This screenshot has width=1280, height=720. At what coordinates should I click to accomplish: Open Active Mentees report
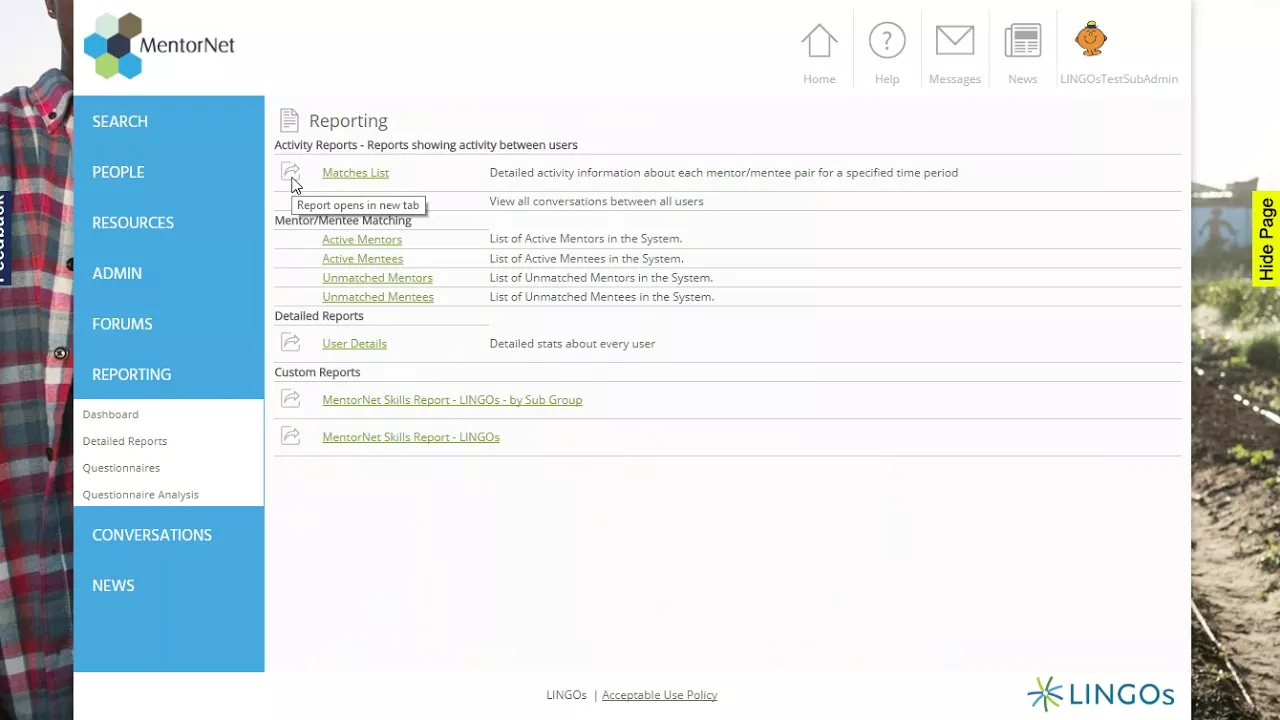click(x=362, y=258)
